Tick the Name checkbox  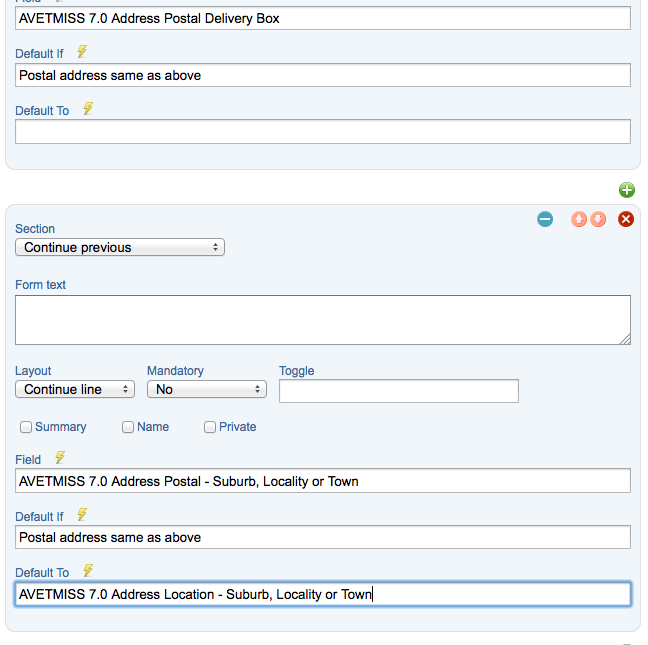[128, 427]
